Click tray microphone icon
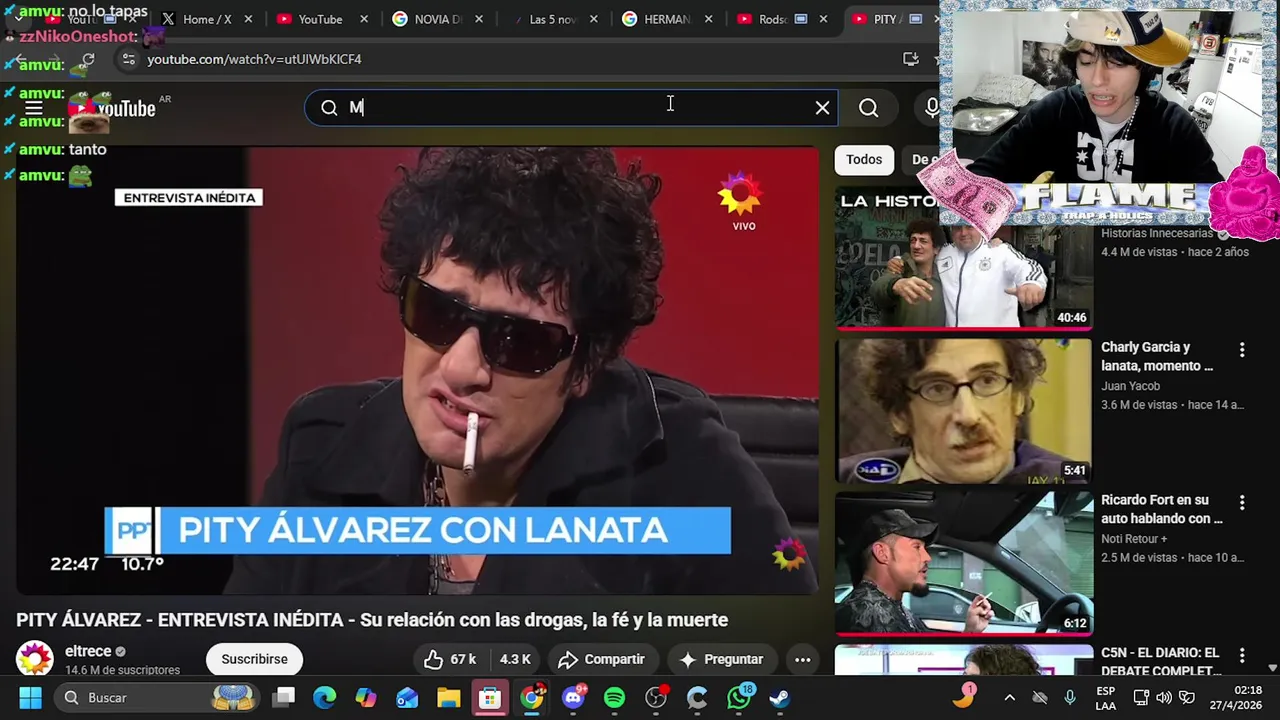Screen dimensions: 1280x720 [x=1070, y=698]
